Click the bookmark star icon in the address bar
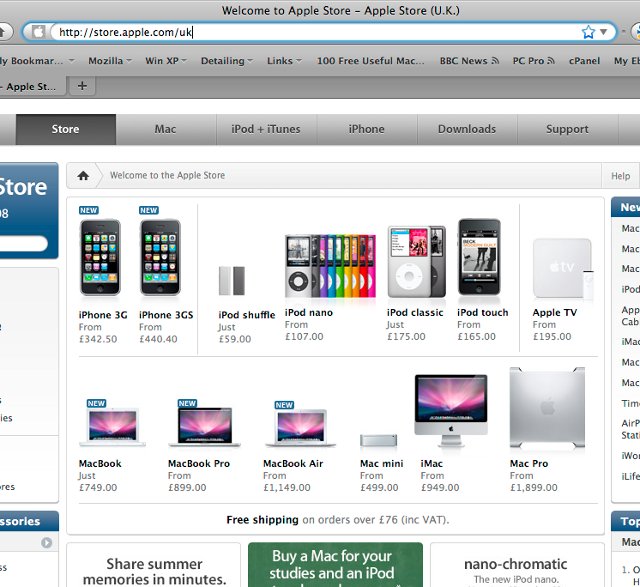 [588, 32]
